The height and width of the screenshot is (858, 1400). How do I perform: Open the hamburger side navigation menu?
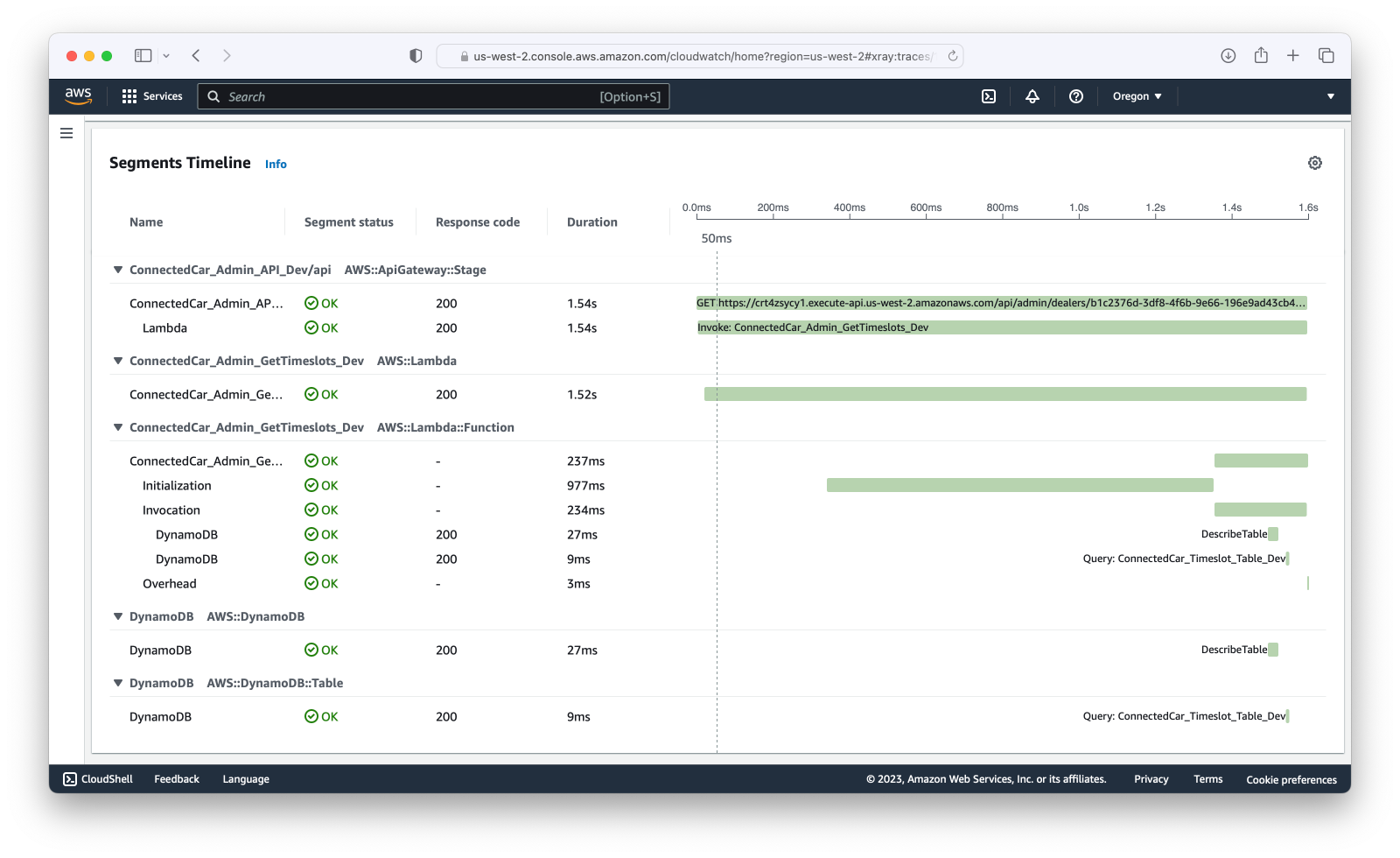point(66,133)
